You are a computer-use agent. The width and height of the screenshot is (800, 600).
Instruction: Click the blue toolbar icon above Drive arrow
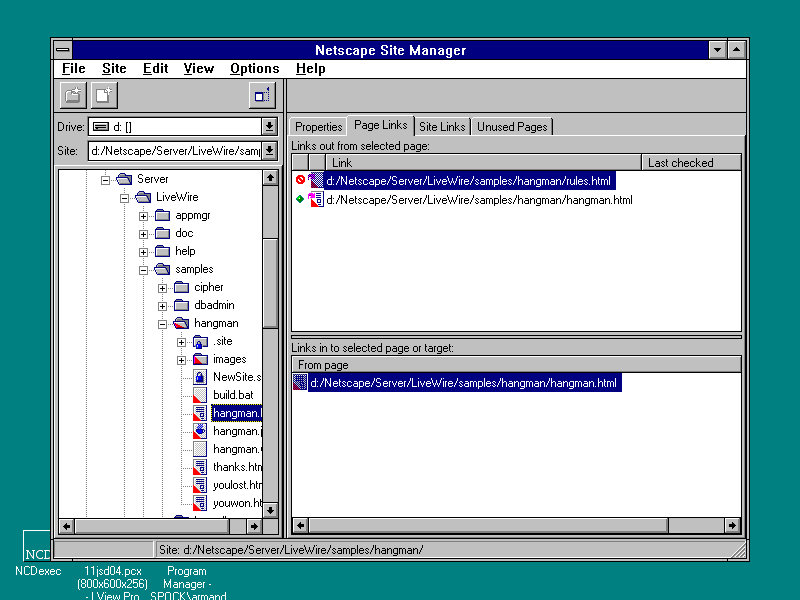click(262, 95)
